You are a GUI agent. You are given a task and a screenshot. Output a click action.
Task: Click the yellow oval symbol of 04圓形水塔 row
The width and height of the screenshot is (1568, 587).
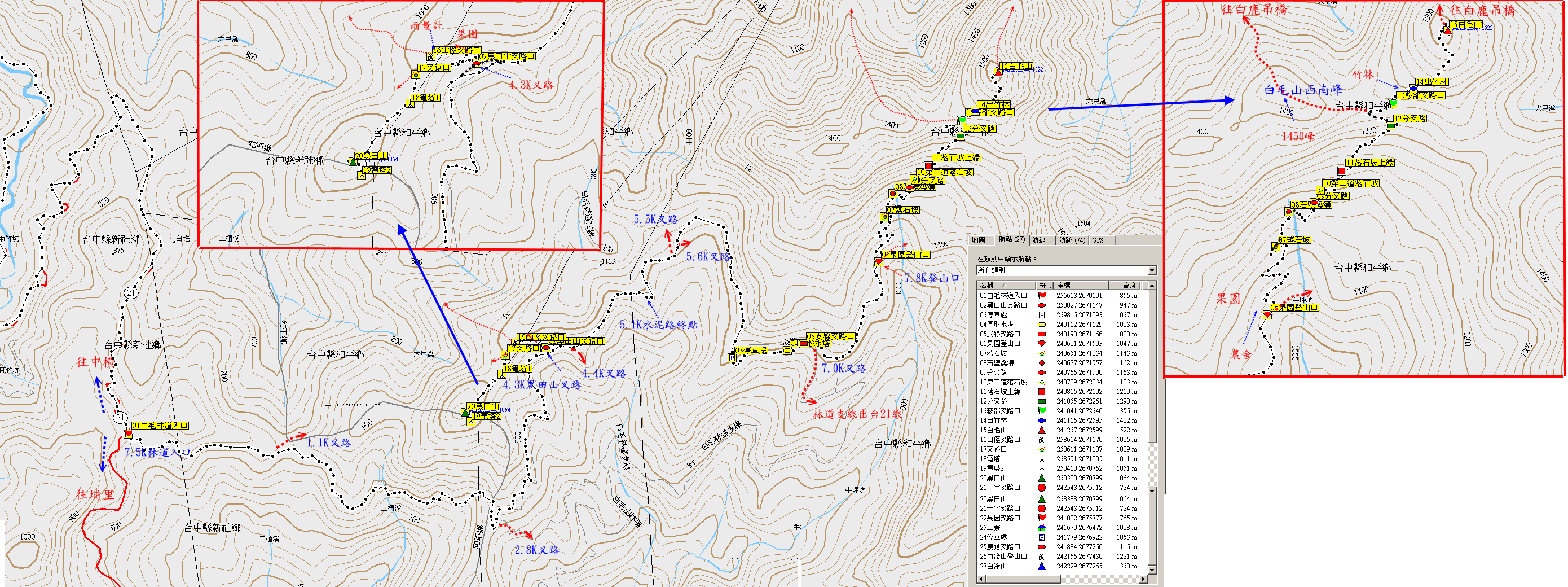coord(1041,325)
